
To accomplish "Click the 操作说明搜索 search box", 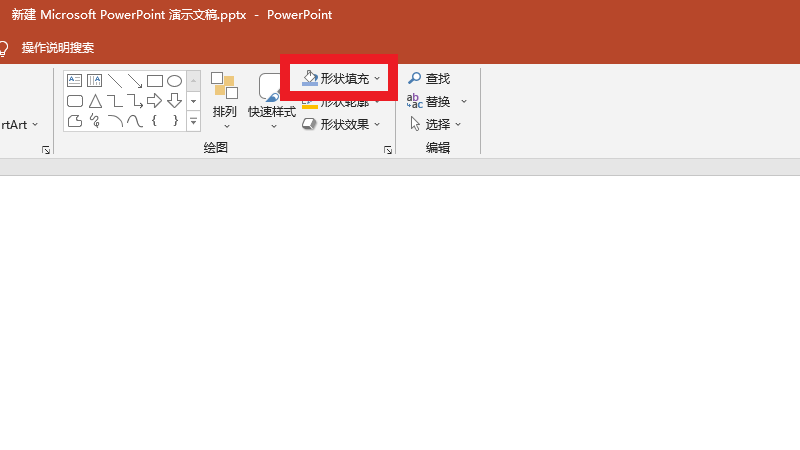I will (58, 48).
